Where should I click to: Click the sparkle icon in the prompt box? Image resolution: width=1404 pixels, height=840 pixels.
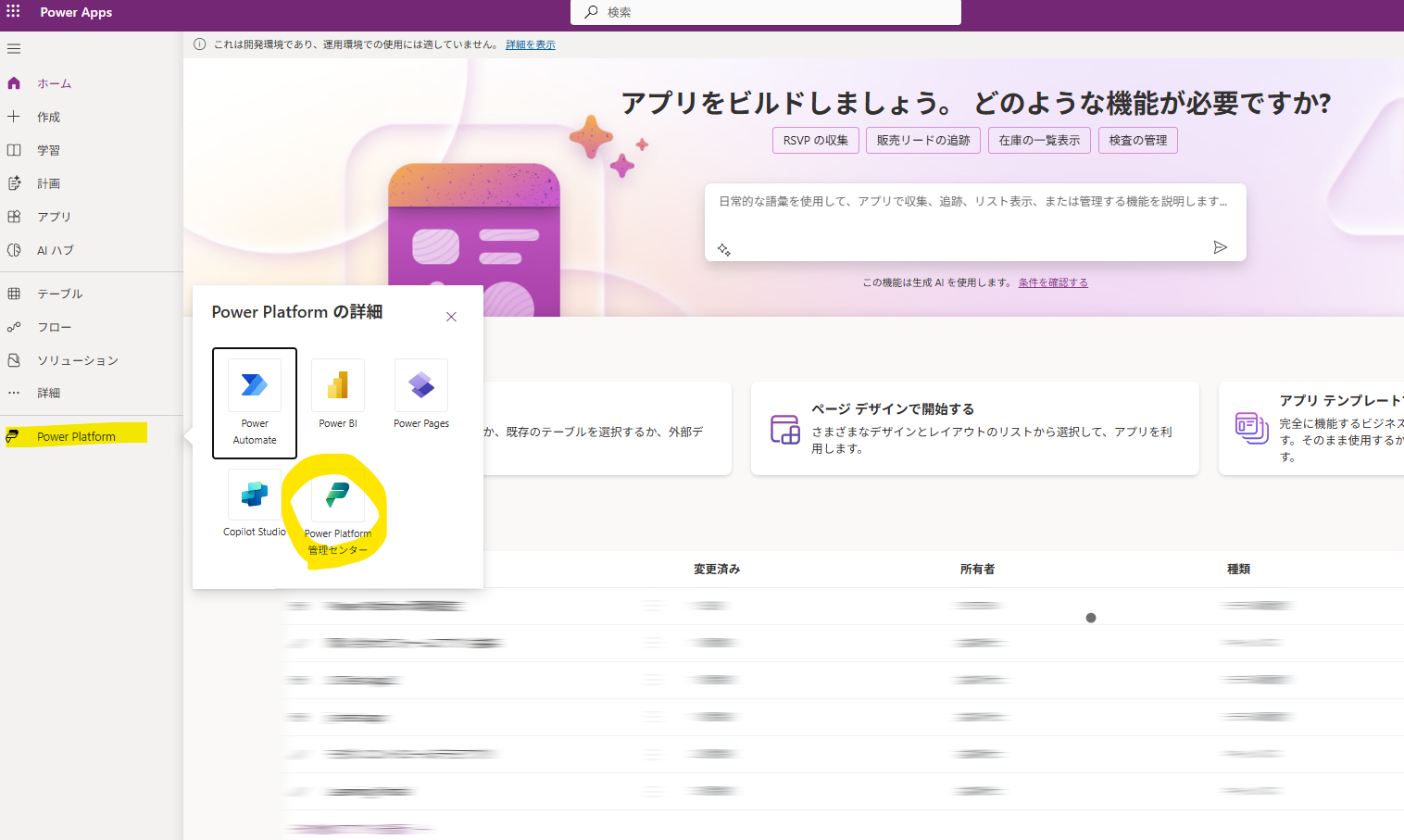click(x=724, y=249)
